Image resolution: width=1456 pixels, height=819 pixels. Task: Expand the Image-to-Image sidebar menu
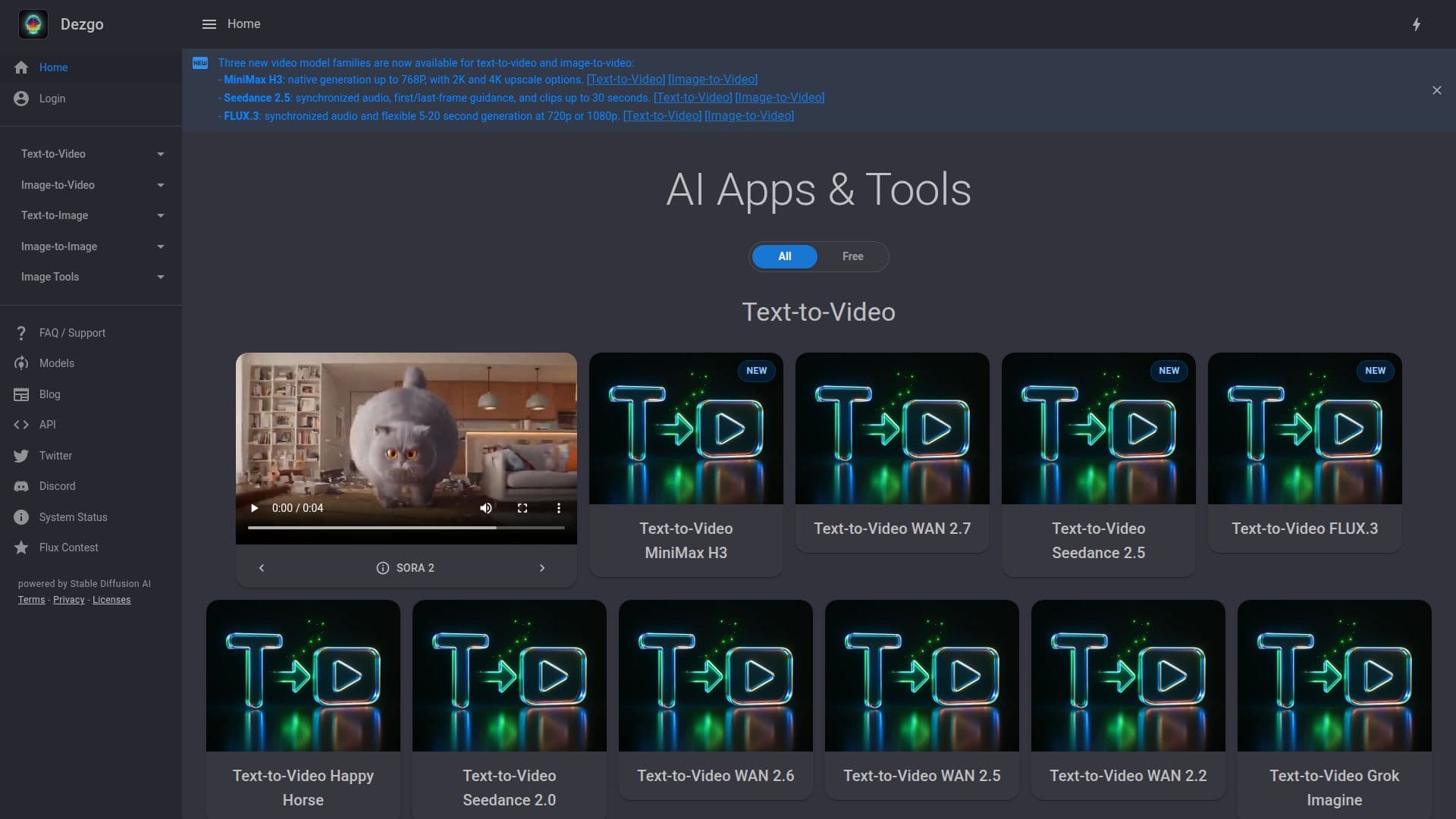(91, 246)
